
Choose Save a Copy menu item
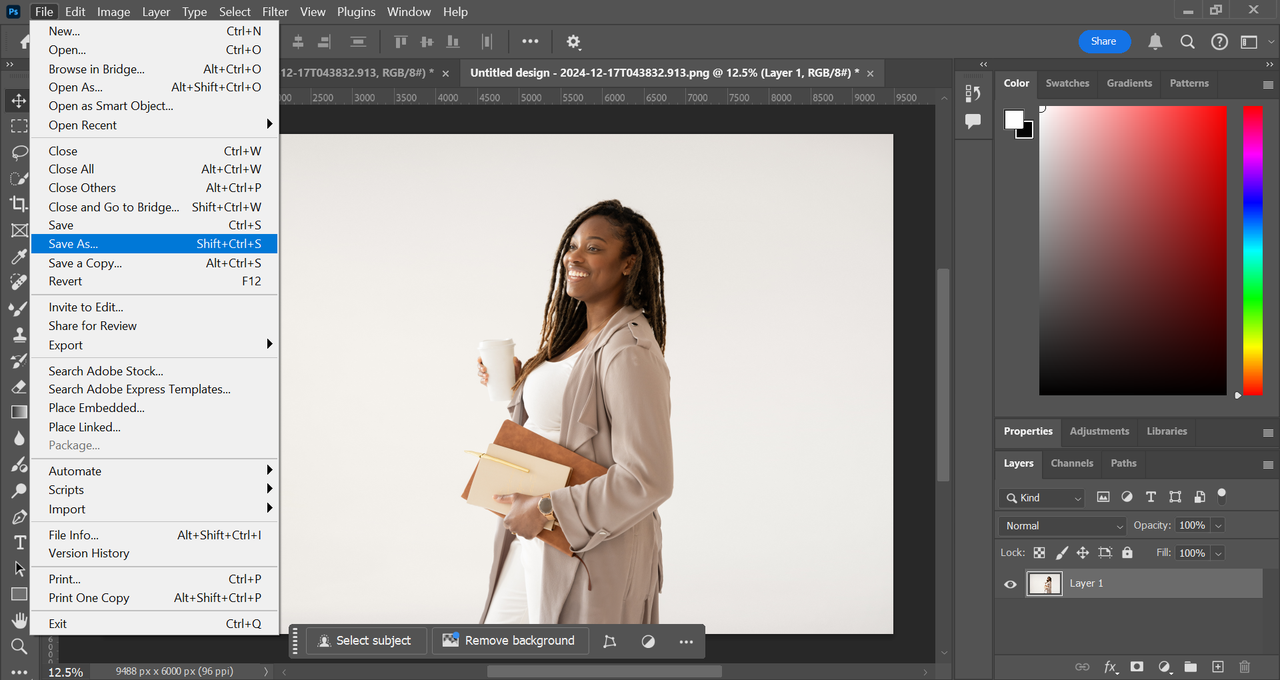coord(154,263)
